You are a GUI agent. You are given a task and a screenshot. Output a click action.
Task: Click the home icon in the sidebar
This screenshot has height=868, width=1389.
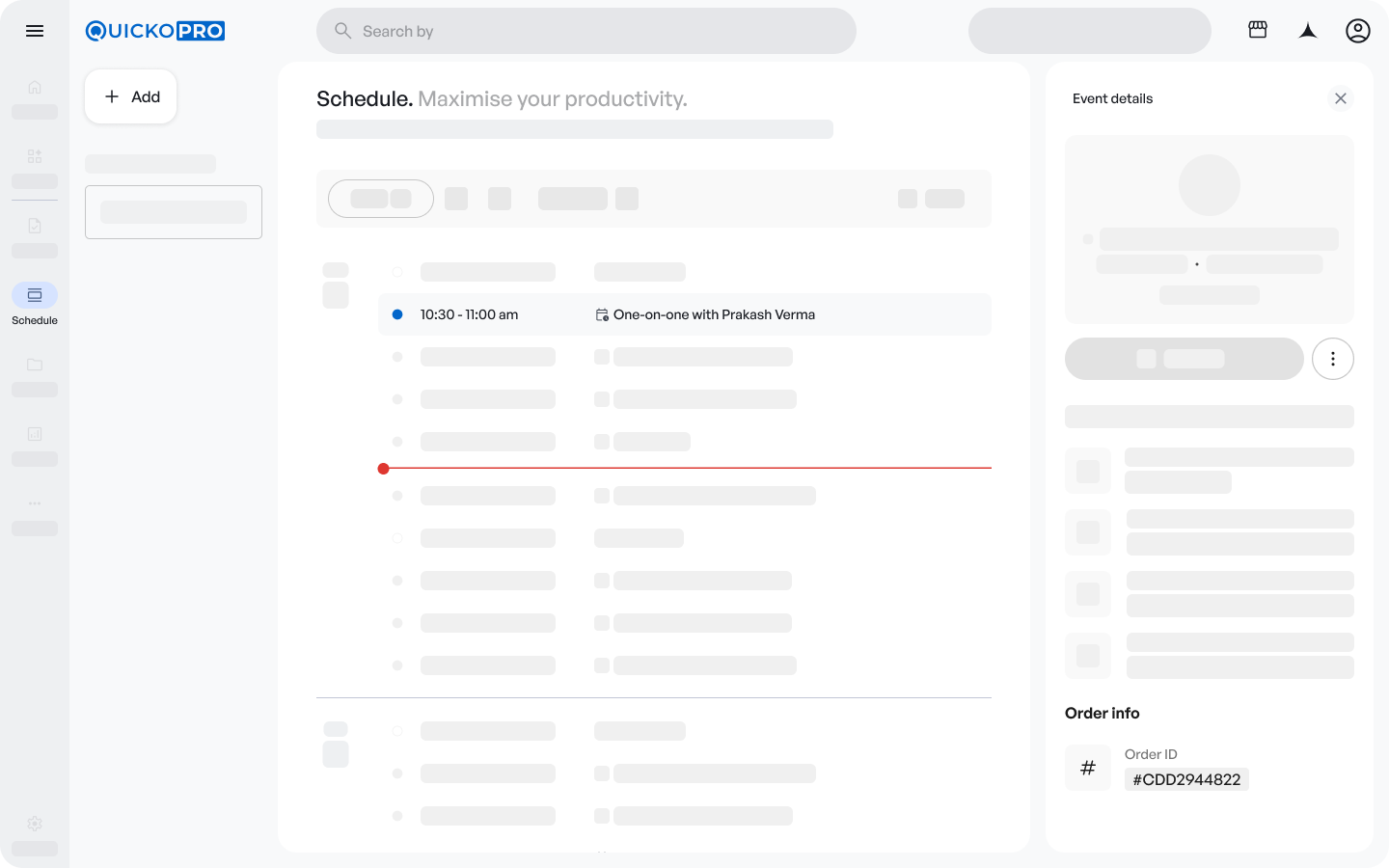[35, 88]
